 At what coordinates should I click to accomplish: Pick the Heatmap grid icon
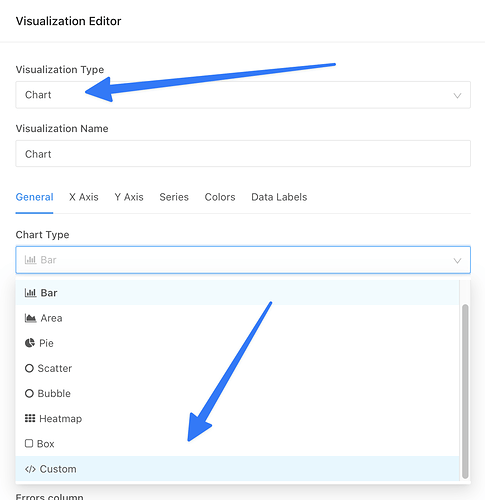pos(30,418)
